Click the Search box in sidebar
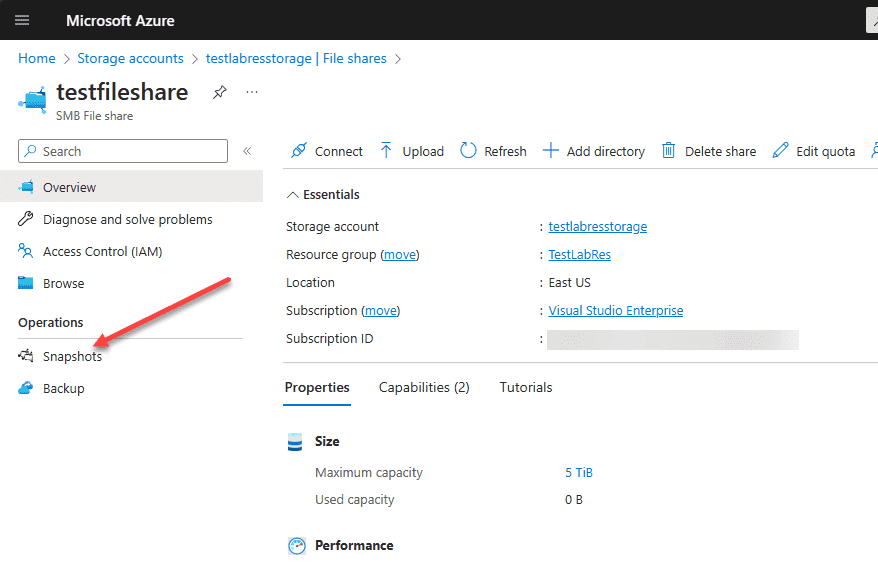Image resolution: width=878 pixels, height=565 pixels. click(123, 151)
